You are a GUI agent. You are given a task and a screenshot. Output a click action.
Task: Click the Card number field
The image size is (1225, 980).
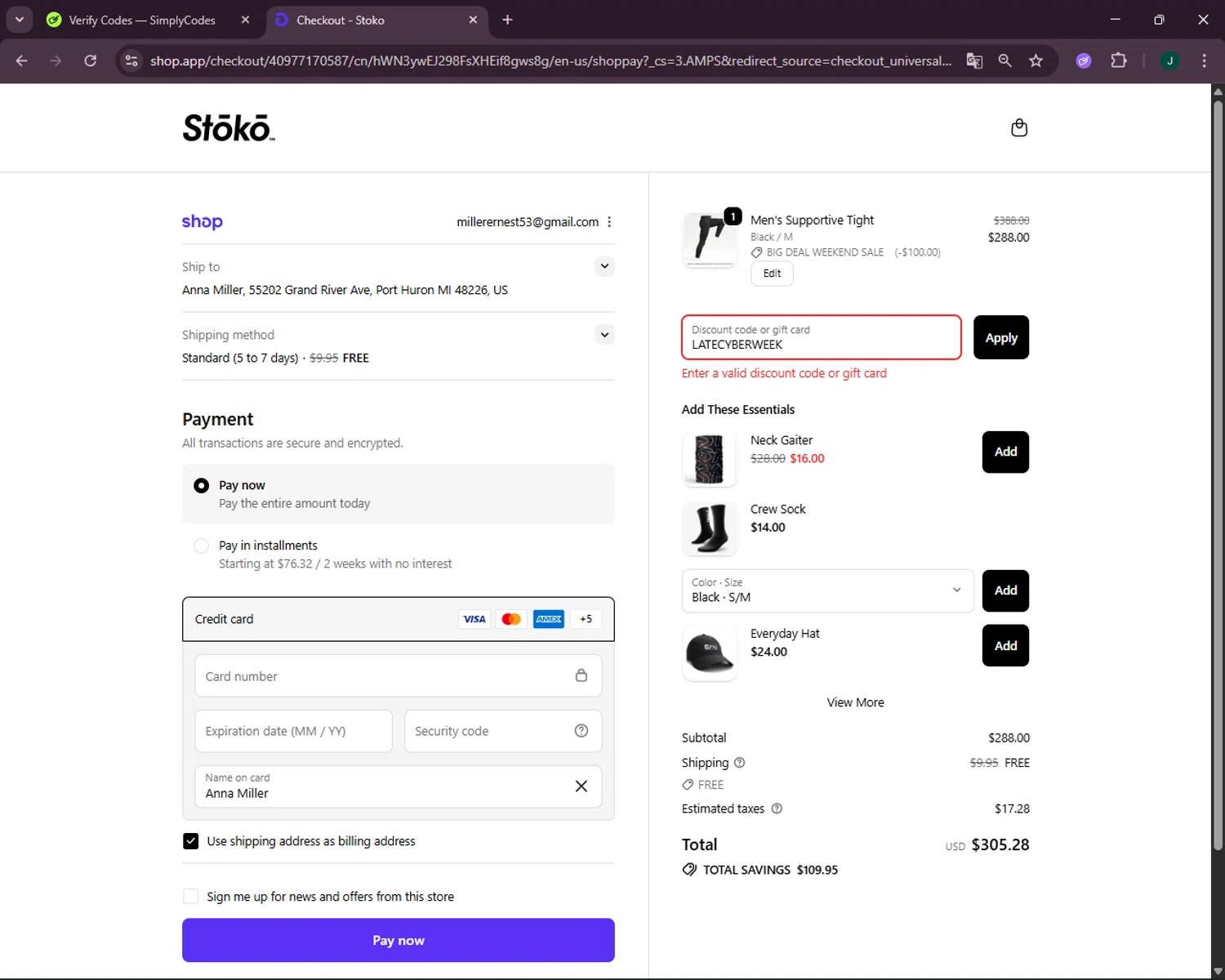coord(399,675)
